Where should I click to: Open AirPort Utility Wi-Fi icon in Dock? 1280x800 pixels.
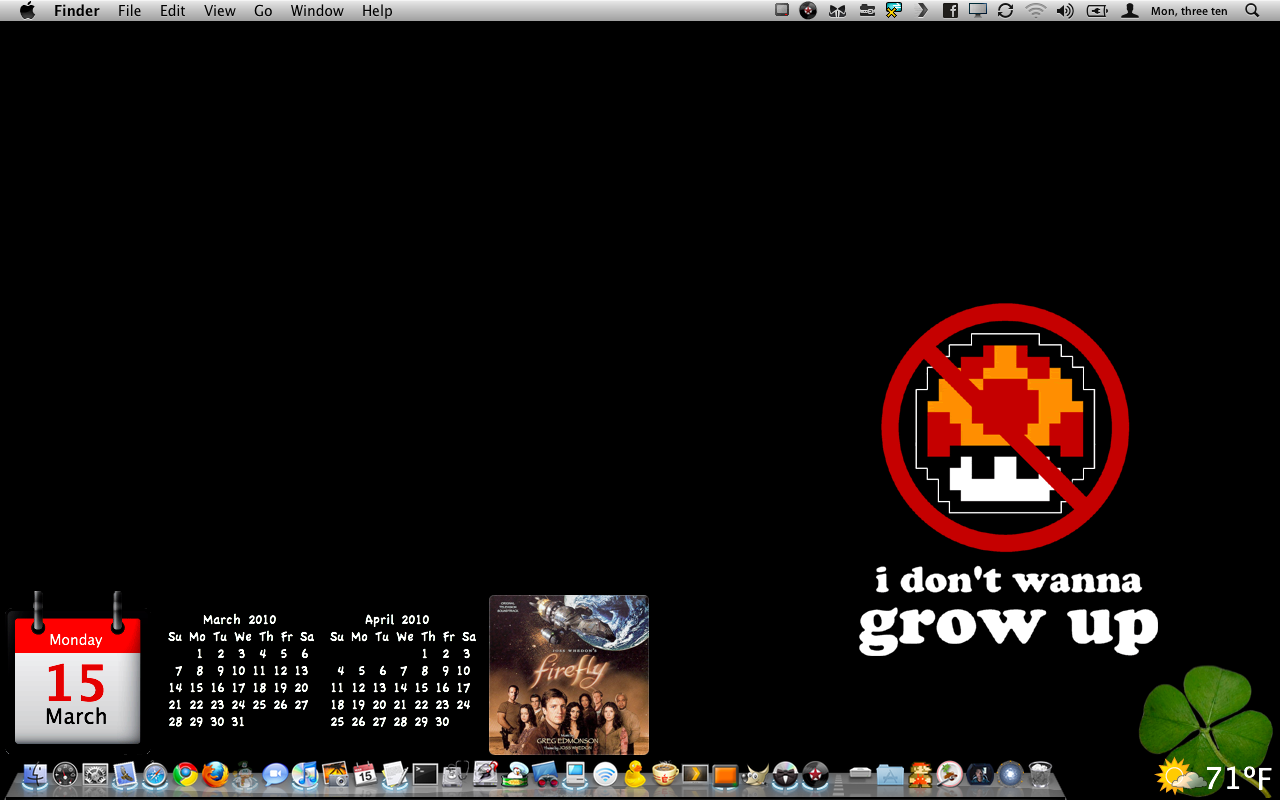click(605, 774)
